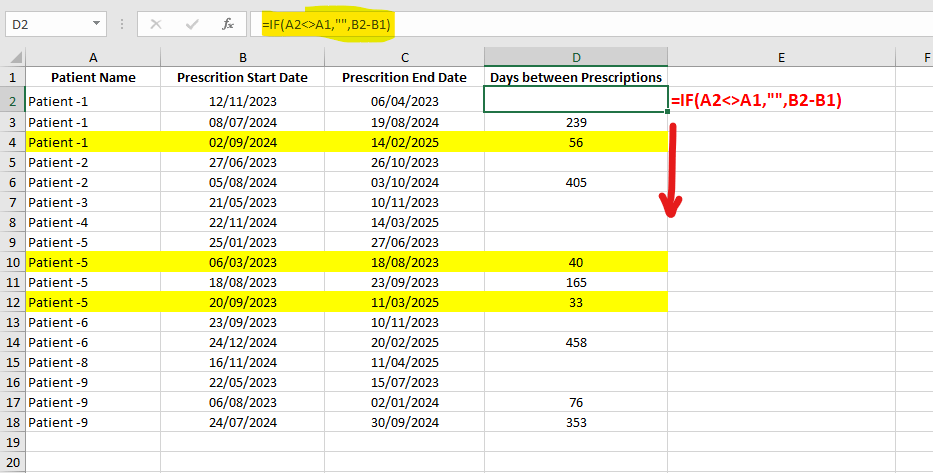Select row 12 header
Viewport: 933px width, 473px height.
tap(12, 302)
